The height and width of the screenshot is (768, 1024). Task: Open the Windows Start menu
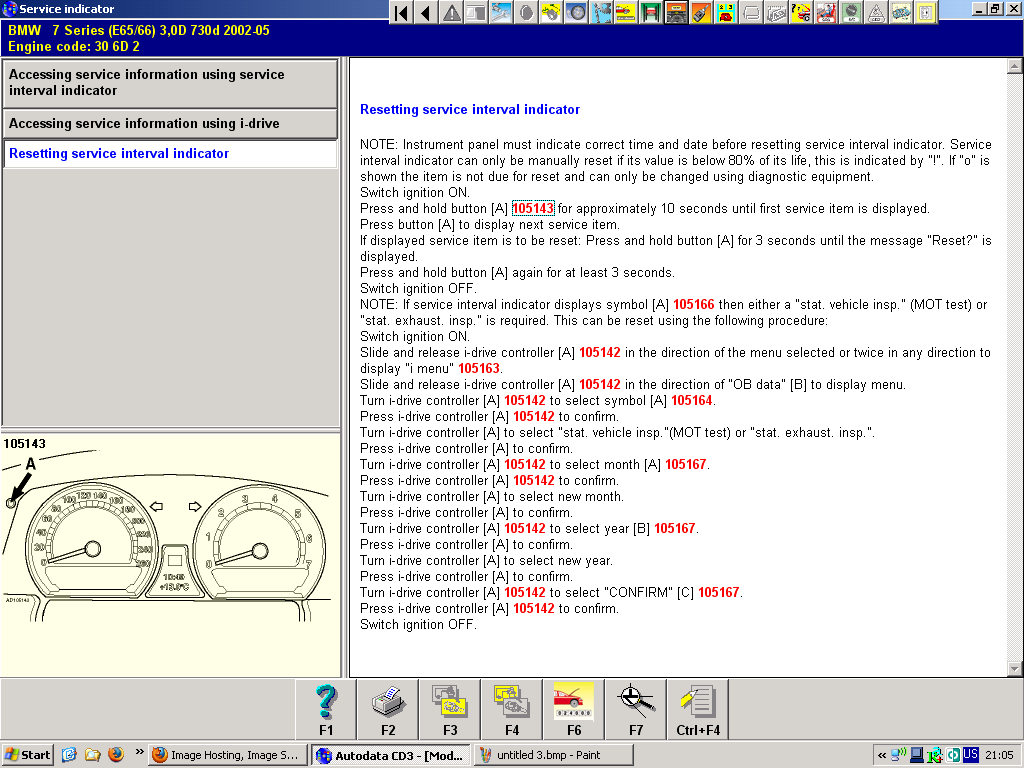[x=27, y=755]
